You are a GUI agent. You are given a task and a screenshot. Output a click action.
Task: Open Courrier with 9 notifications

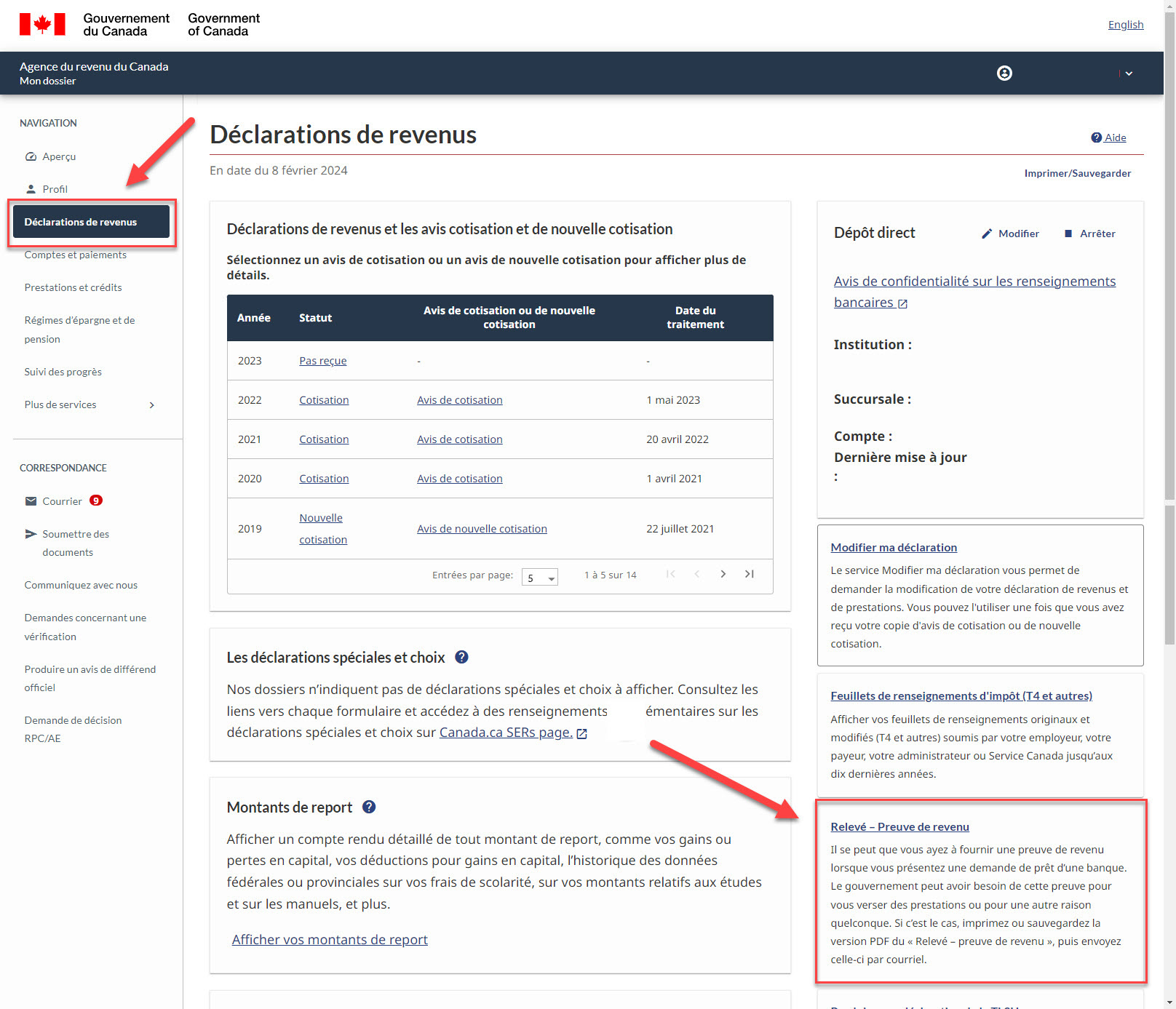click(62, 501)
